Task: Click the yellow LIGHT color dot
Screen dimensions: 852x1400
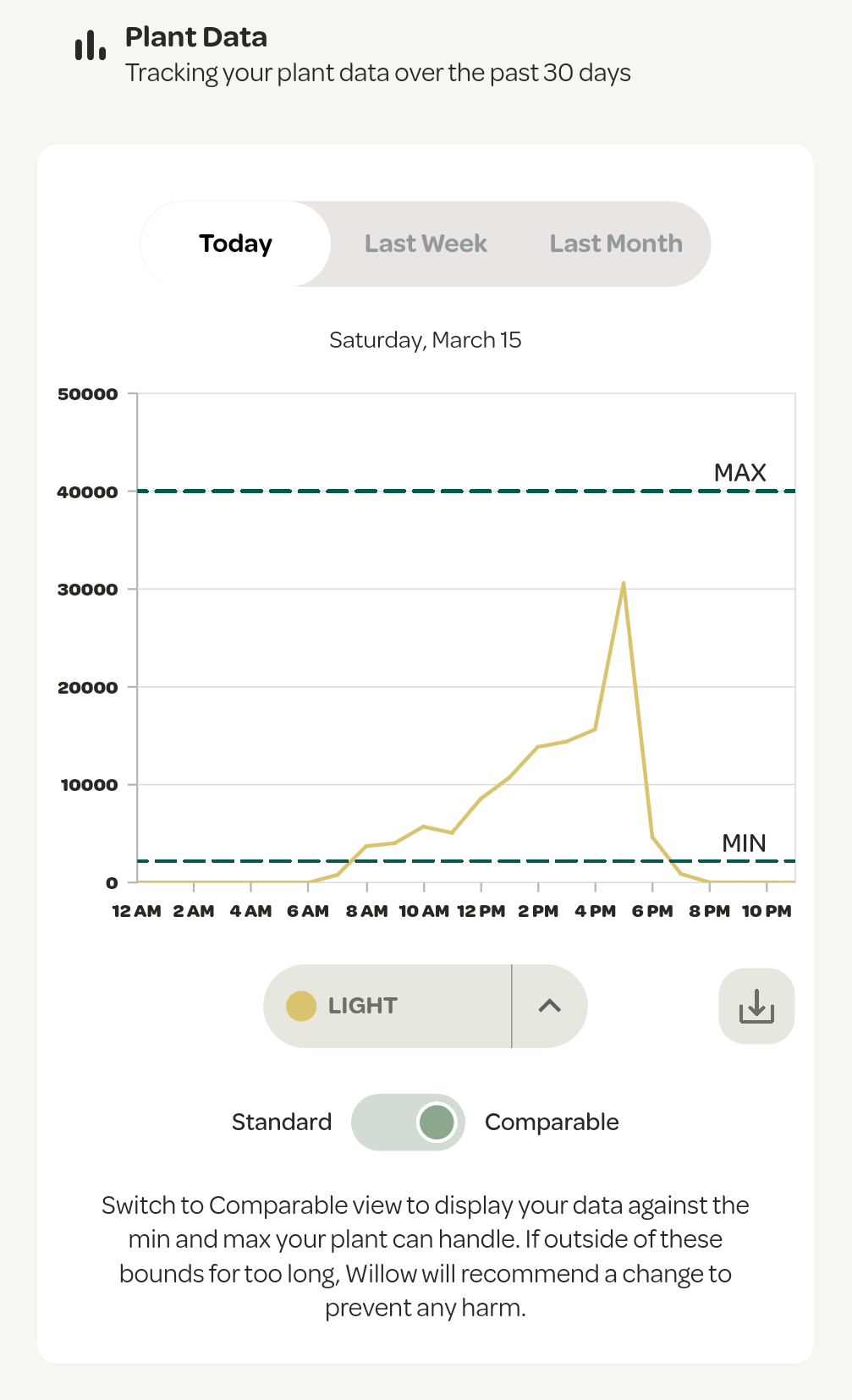Action: (x=301, y=1006)
